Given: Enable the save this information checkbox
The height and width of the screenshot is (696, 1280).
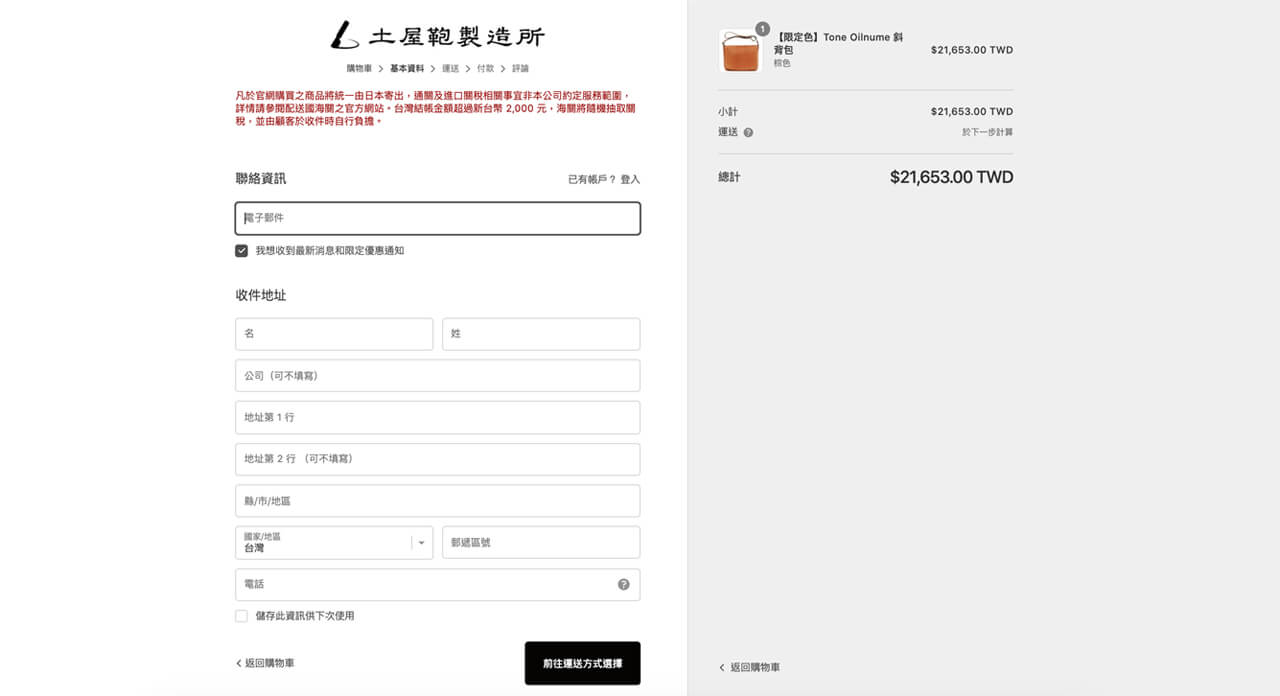Looking at the screenshot, I should tap(241, 616).
